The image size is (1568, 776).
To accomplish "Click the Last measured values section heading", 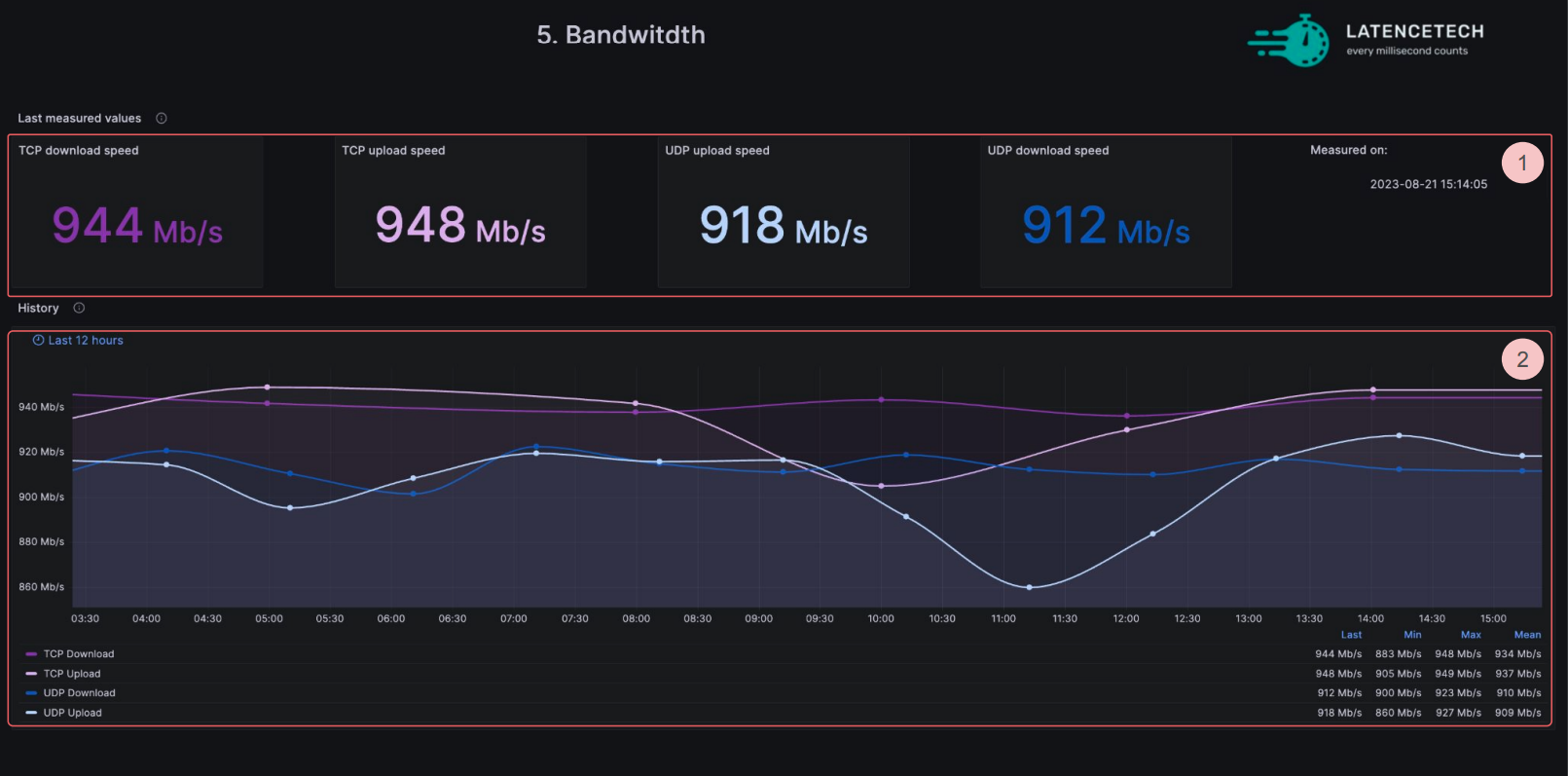I will (x=80, y=119).
